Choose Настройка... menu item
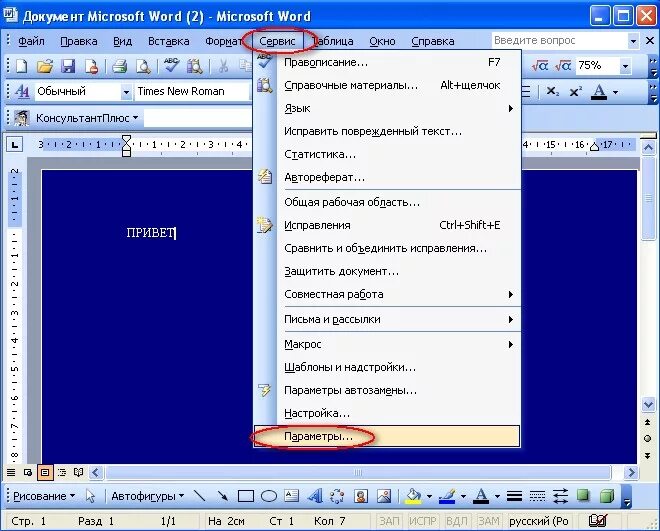The image size is (660, 531). pos(387,413)
